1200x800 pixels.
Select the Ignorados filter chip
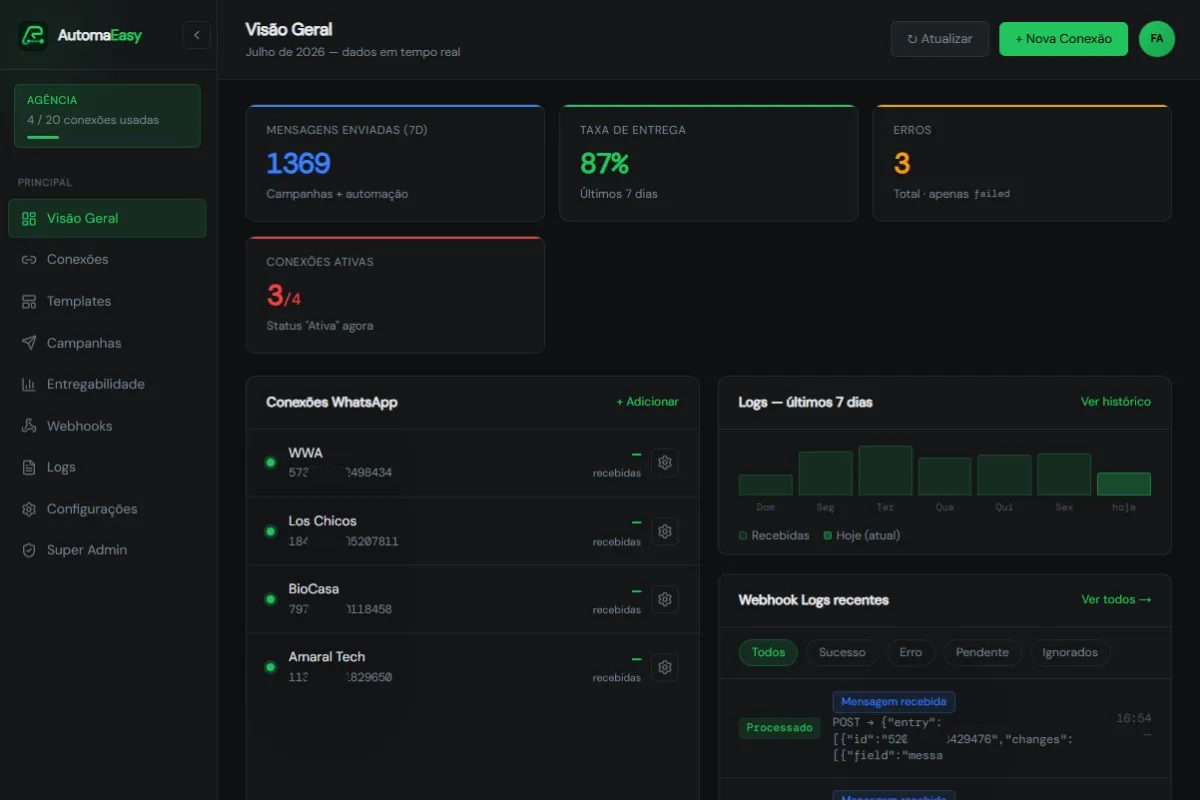(x=1070, y=652)
